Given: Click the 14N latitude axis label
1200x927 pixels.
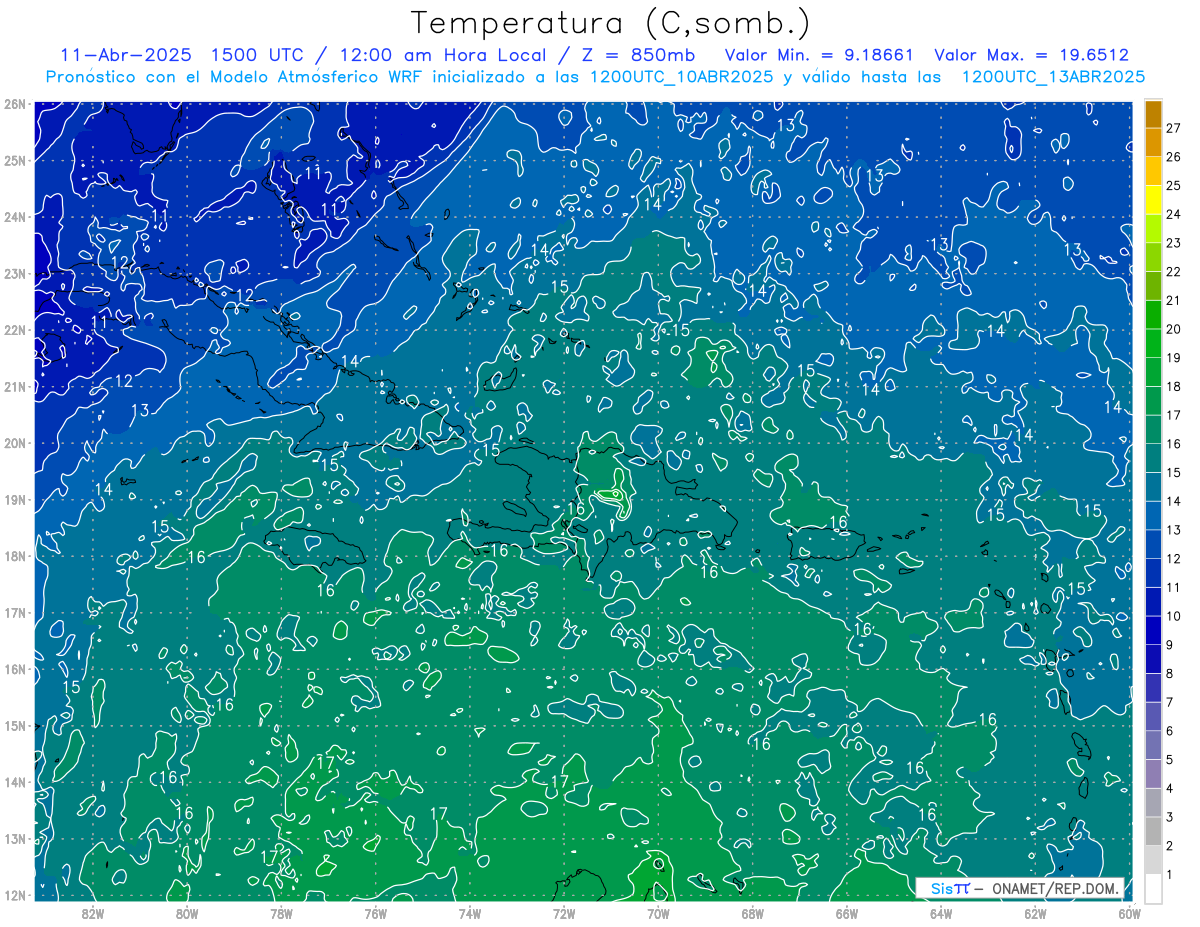Looking at the screenshot, I should coord(14,782).
